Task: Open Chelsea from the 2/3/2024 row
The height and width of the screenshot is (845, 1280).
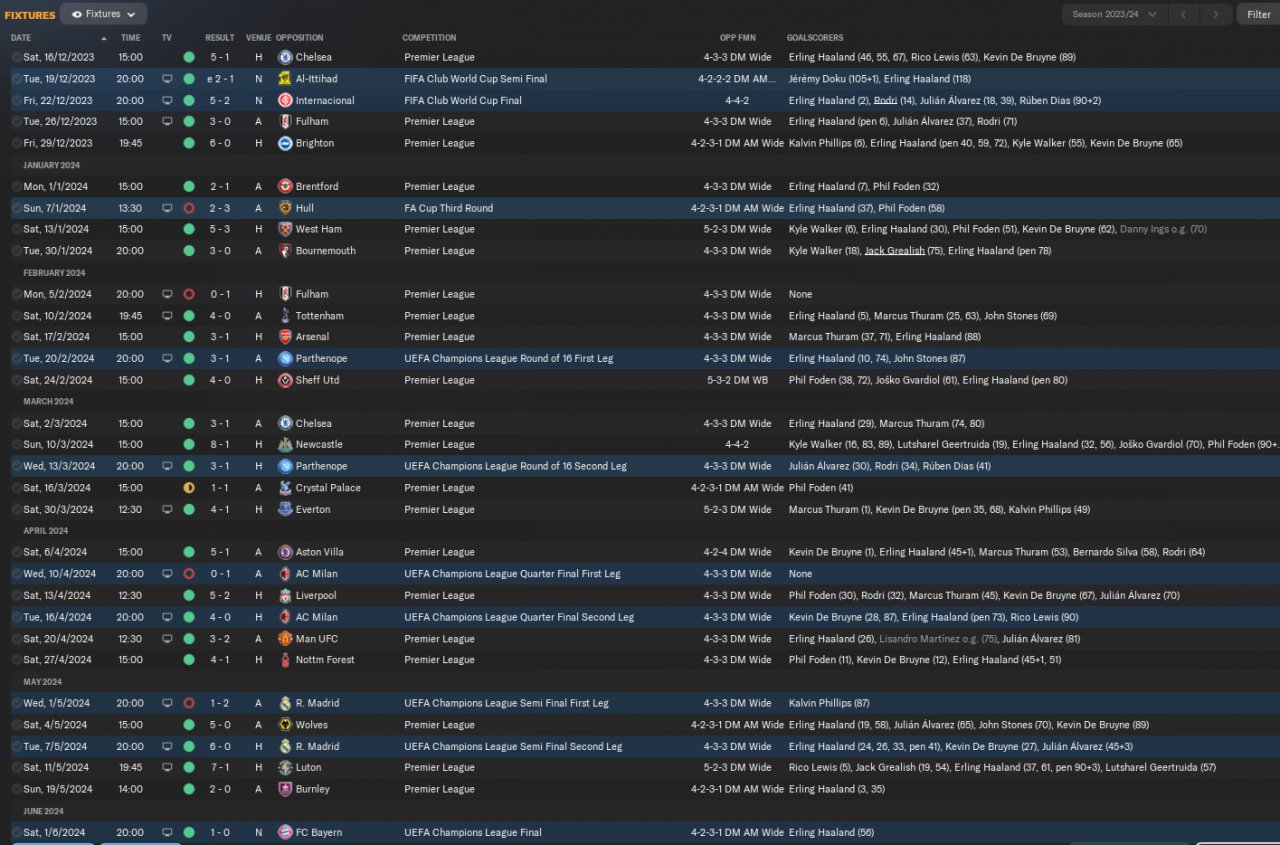Action: point(314,423)
